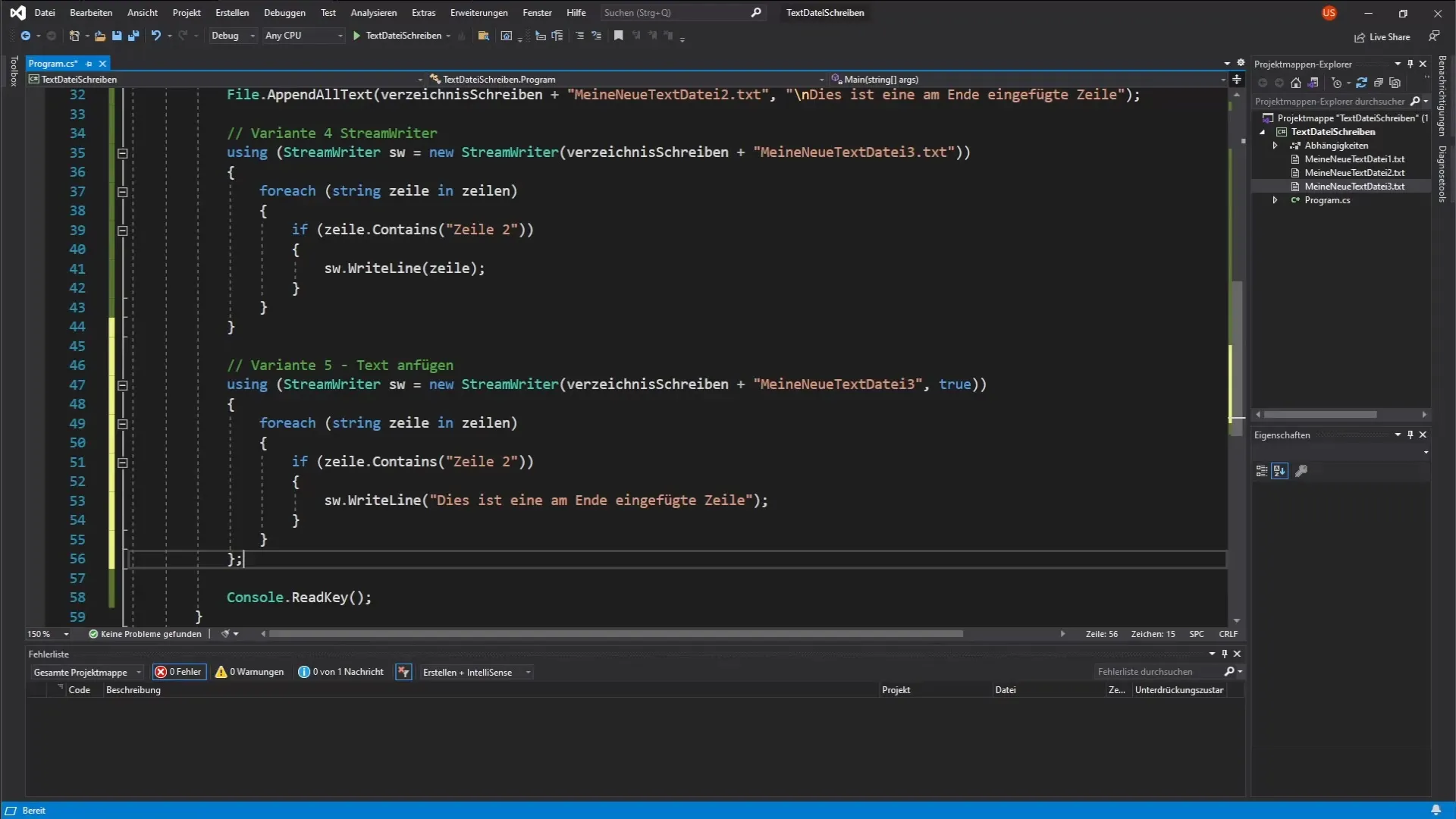Toggle the 0 Warnungen warnings filter
The image size is (1456, 819).
[x=249, y=672]
